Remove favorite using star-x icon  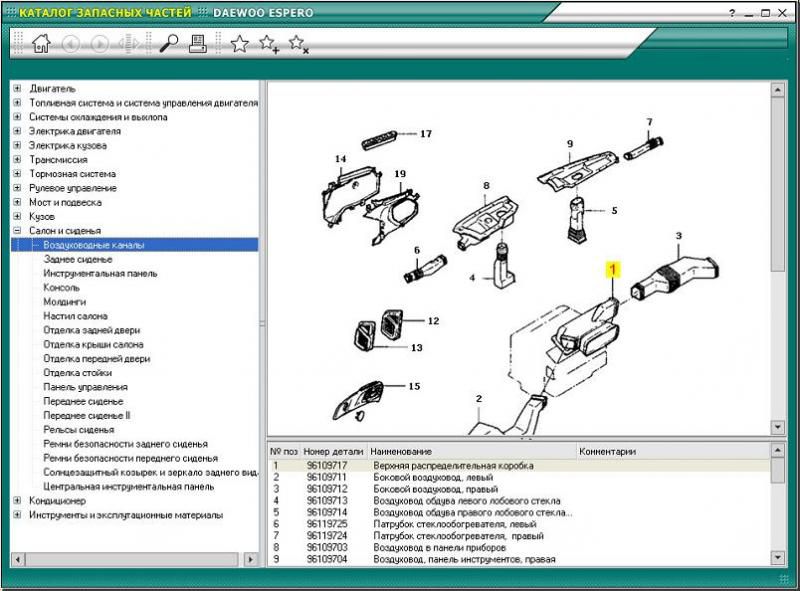(298, 43)
